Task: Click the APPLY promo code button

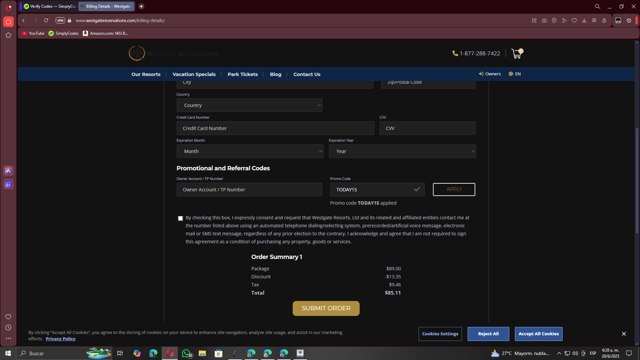Action: pos(454,189)
